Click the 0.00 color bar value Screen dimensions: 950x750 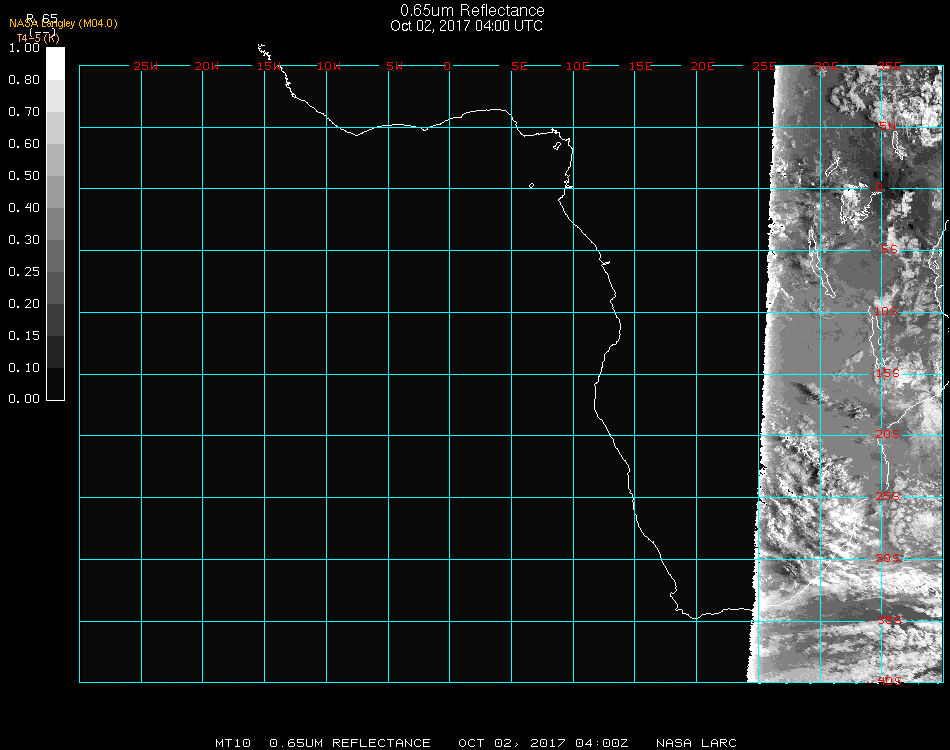point(24,399)
